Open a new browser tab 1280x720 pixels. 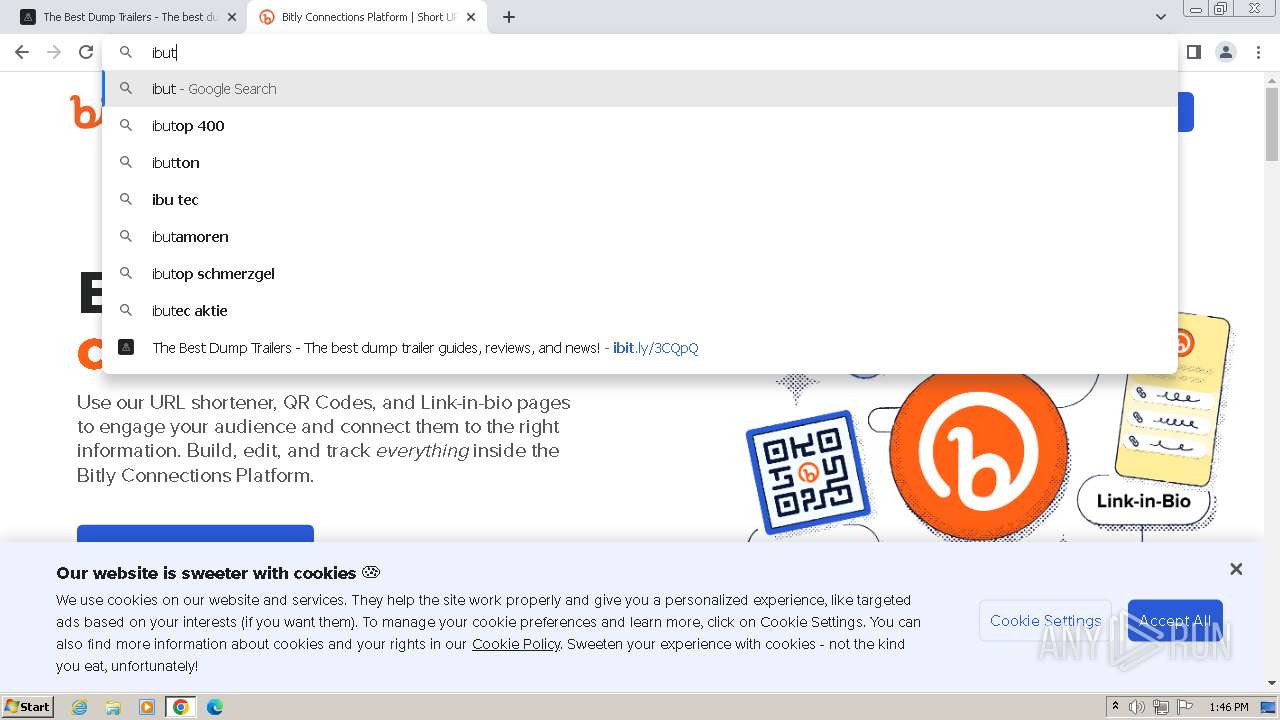(x=509, y=17)
